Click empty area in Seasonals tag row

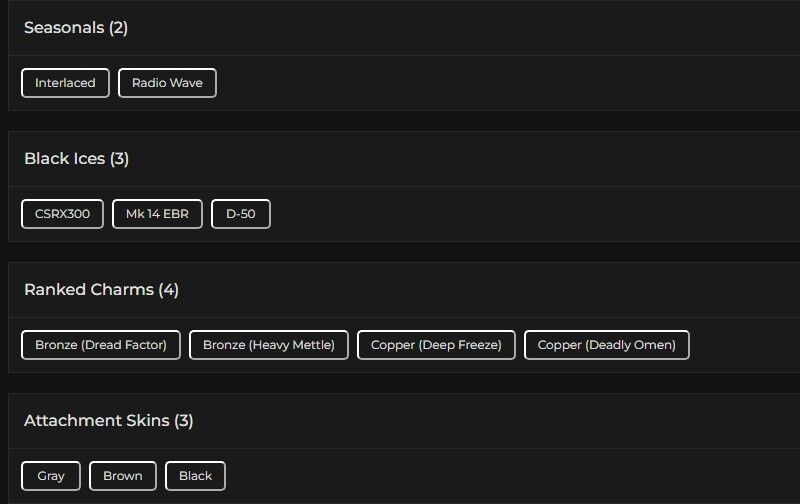[x=500, y=83]
